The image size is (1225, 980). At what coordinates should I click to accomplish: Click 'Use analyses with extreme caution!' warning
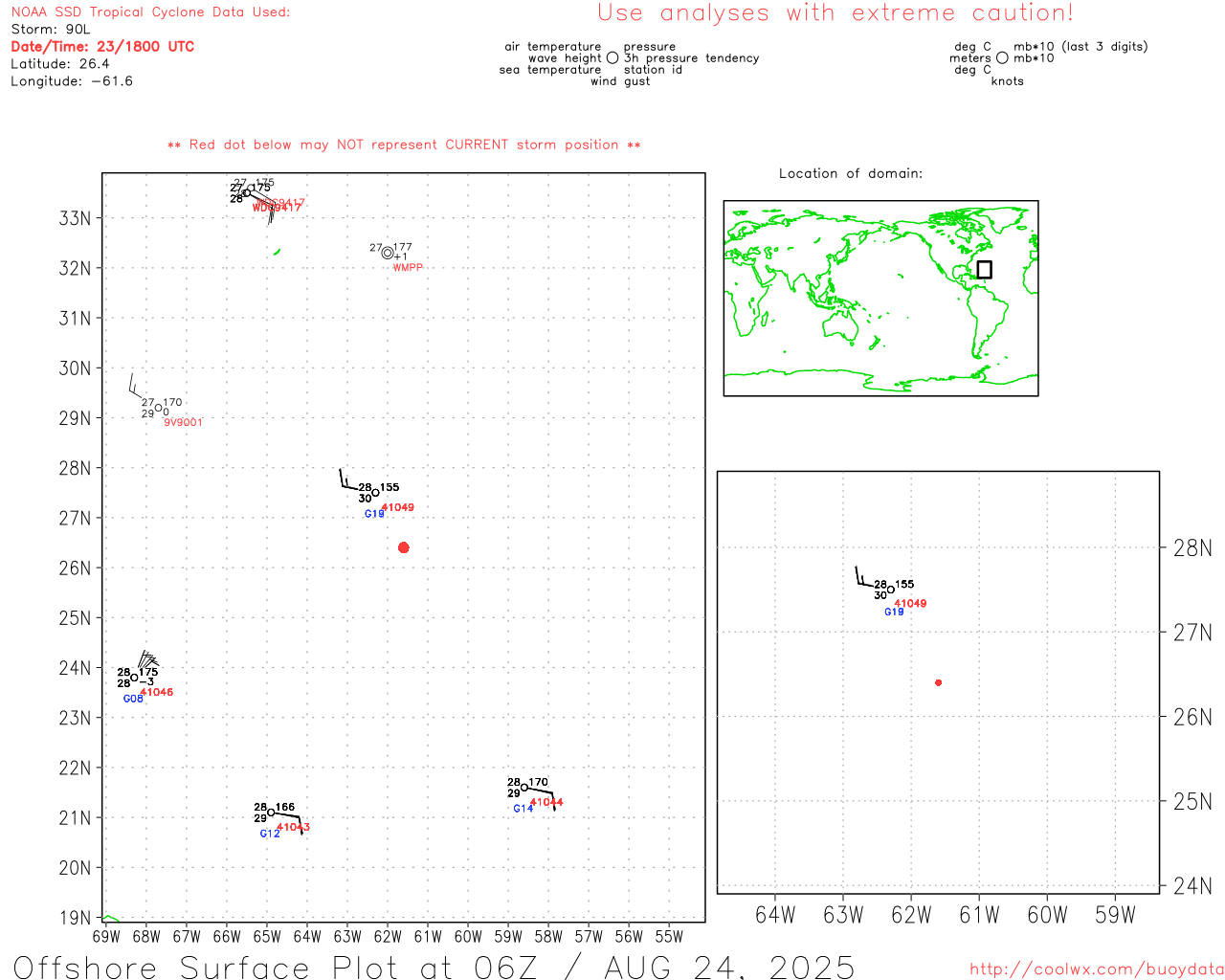(x=835, y=13)
